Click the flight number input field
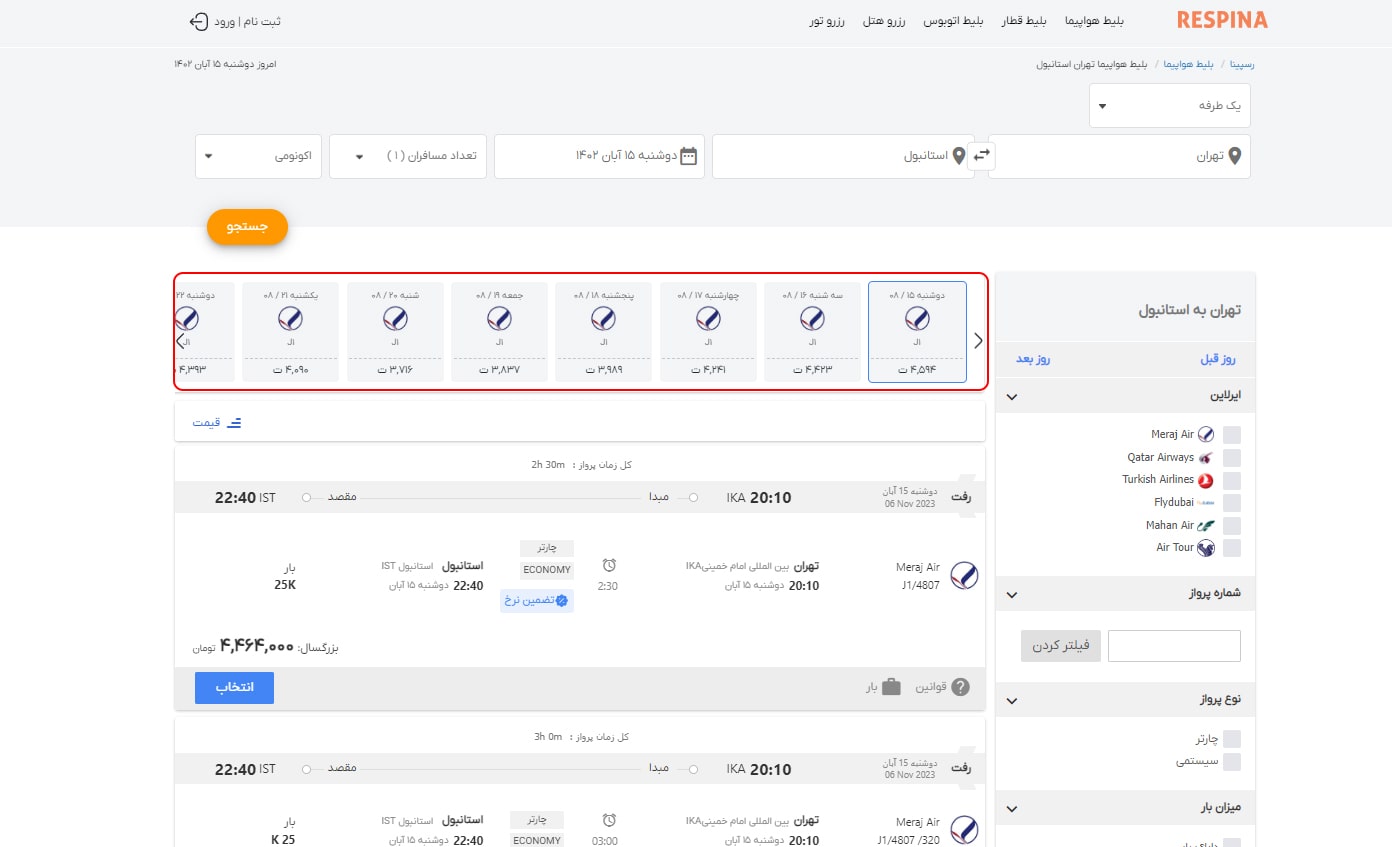 1174,646
